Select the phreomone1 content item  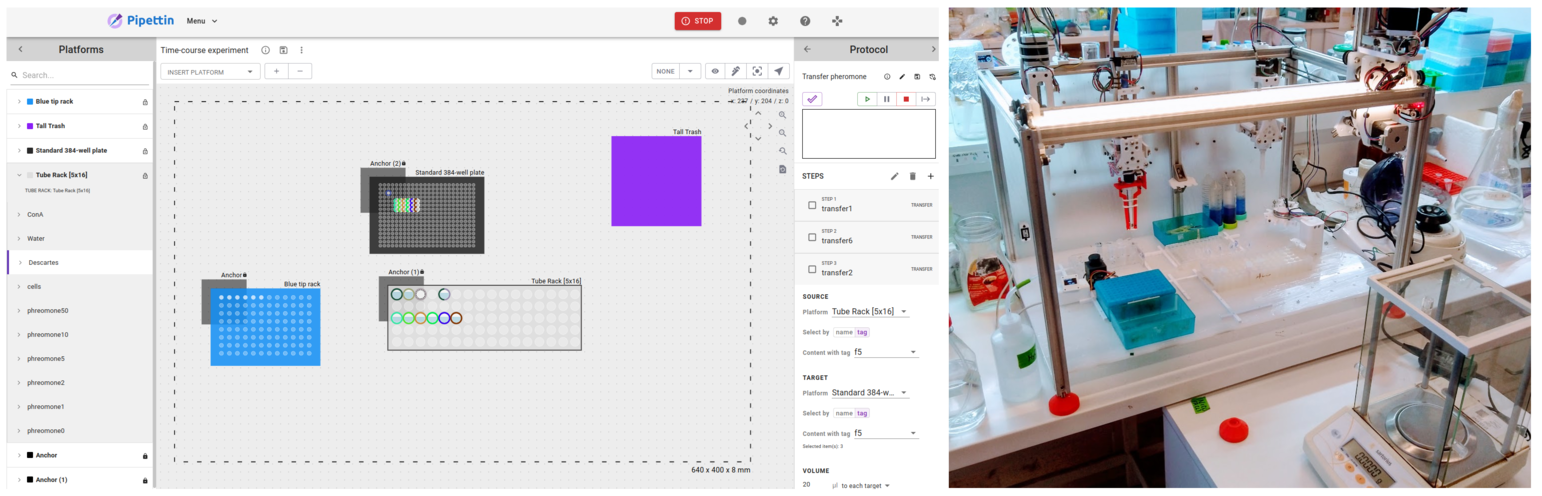[x=79, y=406]
